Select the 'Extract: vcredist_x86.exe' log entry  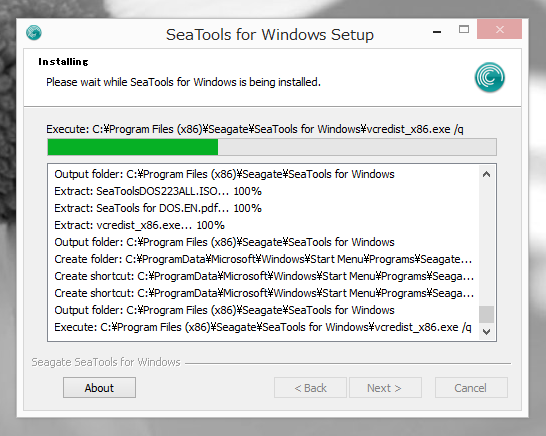pos(139,225)
